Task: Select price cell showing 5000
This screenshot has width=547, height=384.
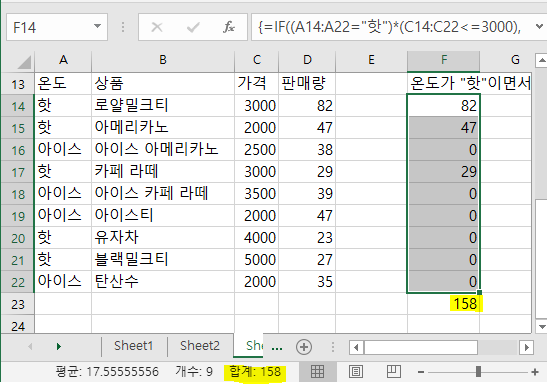Action: tap(257, 259)
